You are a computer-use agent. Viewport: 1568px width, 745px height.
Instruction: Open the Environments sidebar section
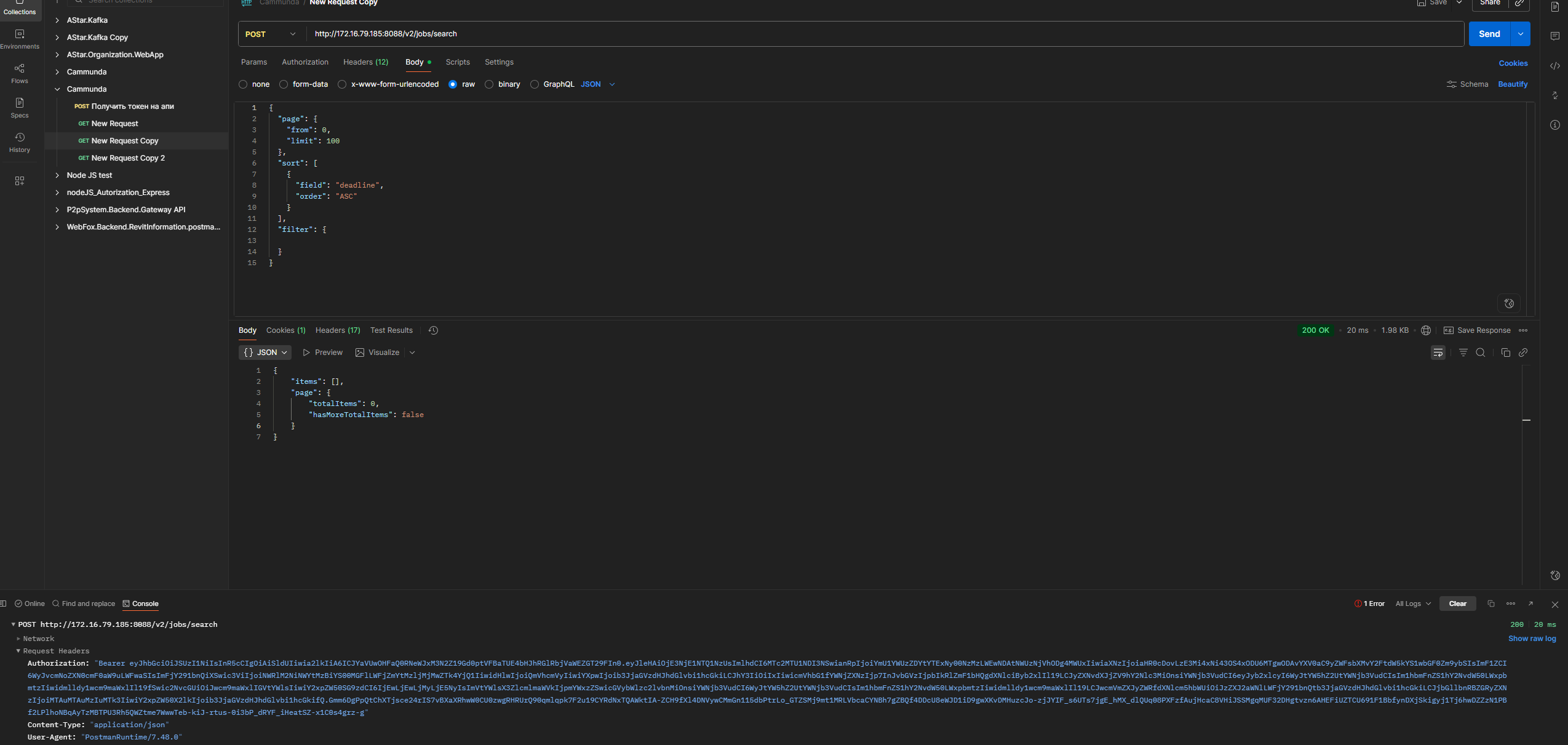click(19, 39)
